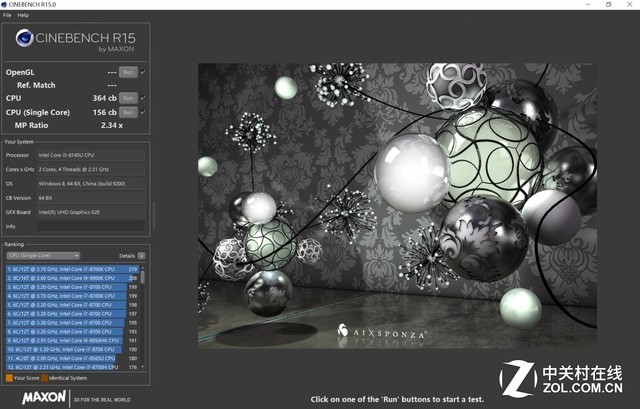Image resolution: width=640 pixels, height=409 pixels.
Task: Expand ranking Details with arrow button
Action: coord(140,255)
